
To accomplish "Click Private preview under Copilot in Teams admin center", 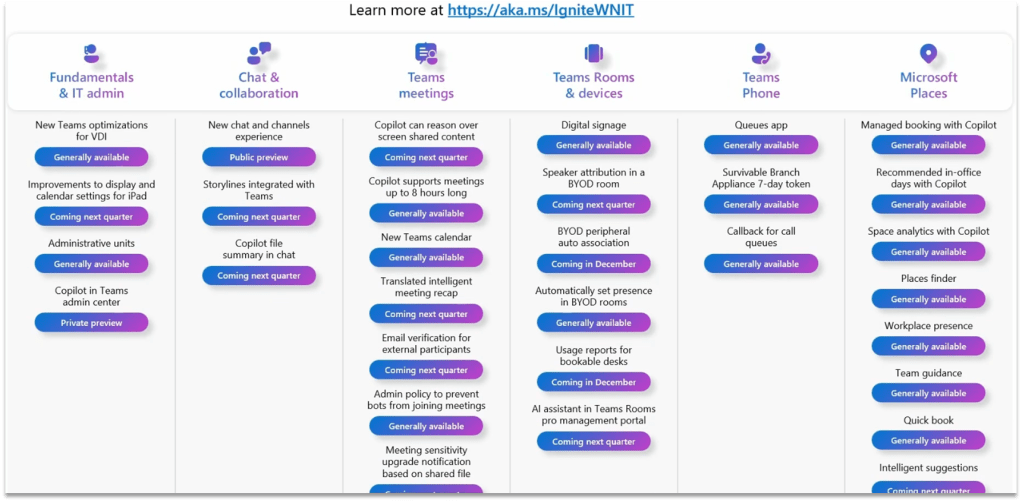I will pyautogui.click(x=91, y=323).
